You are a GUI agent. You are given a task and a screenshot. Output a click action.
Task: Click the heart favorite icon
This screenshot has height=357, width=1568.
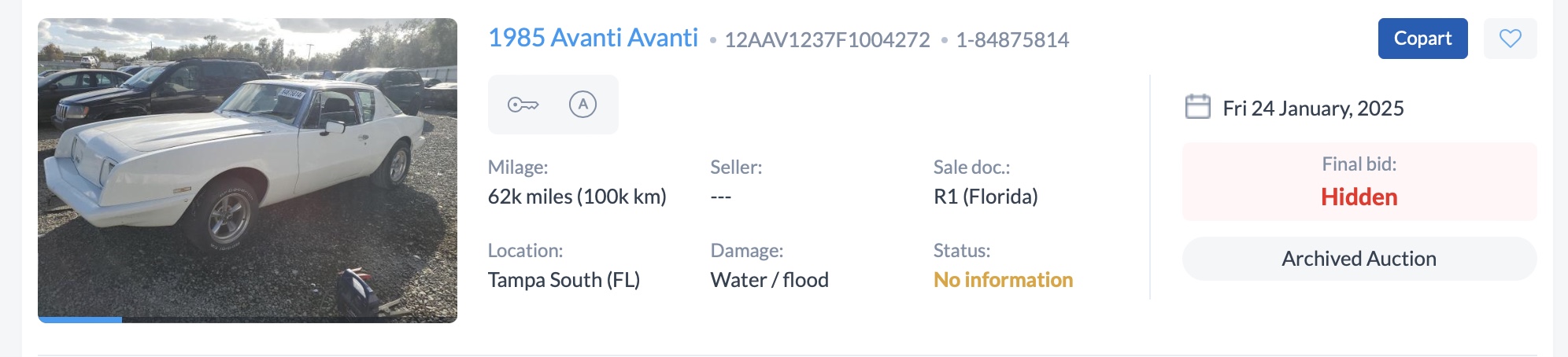click(1510, 39)
